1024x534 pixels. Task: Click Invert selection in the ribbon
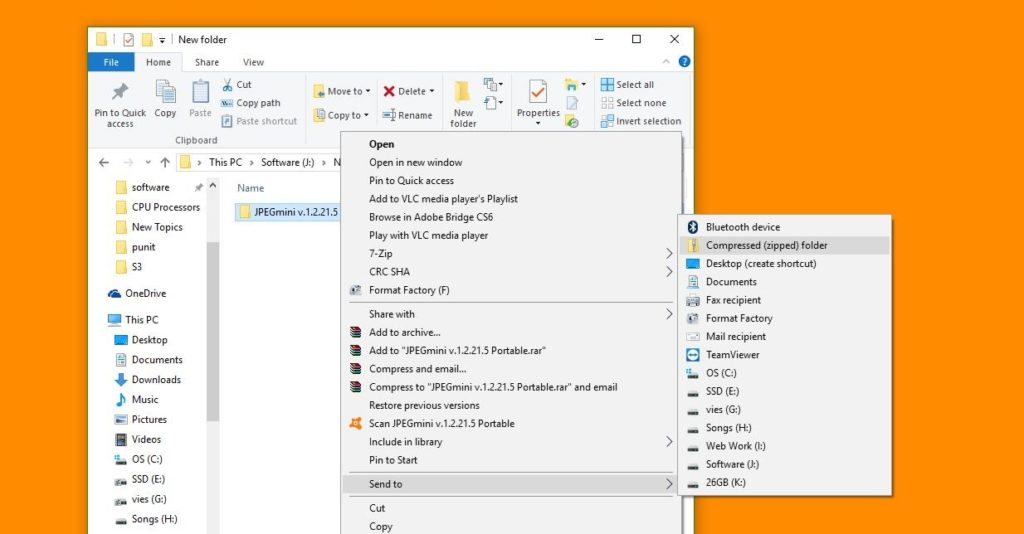click(x=647, y=121)
